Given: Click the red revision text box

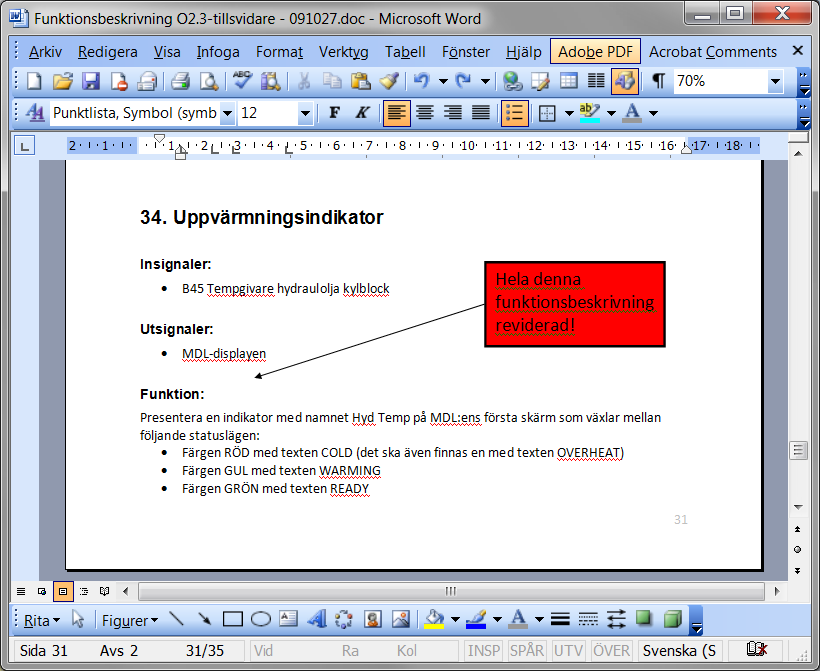Looking at the screenshot, I should pos(575,304).
